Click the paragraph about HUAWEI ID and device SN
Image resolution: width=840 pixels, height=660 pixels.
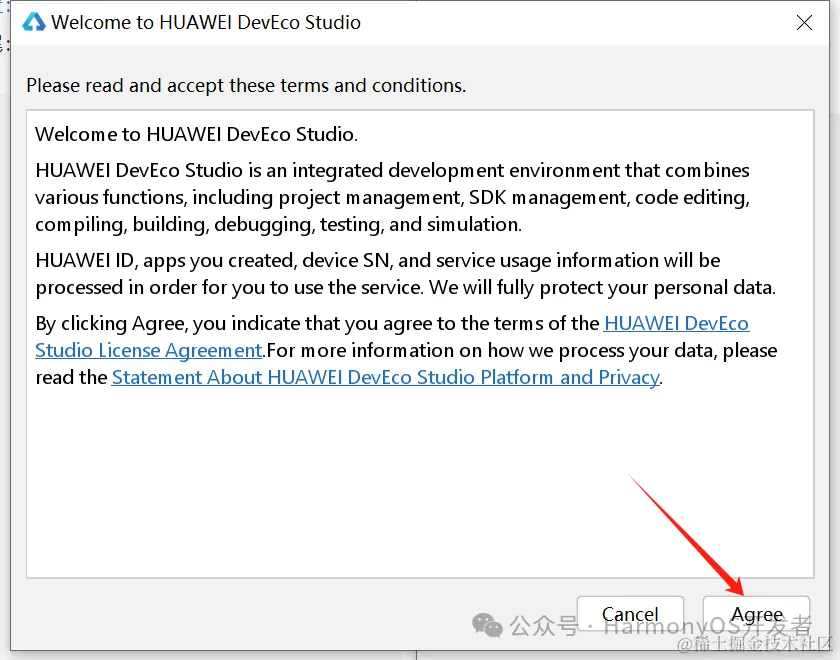click(x=406, y=274)
